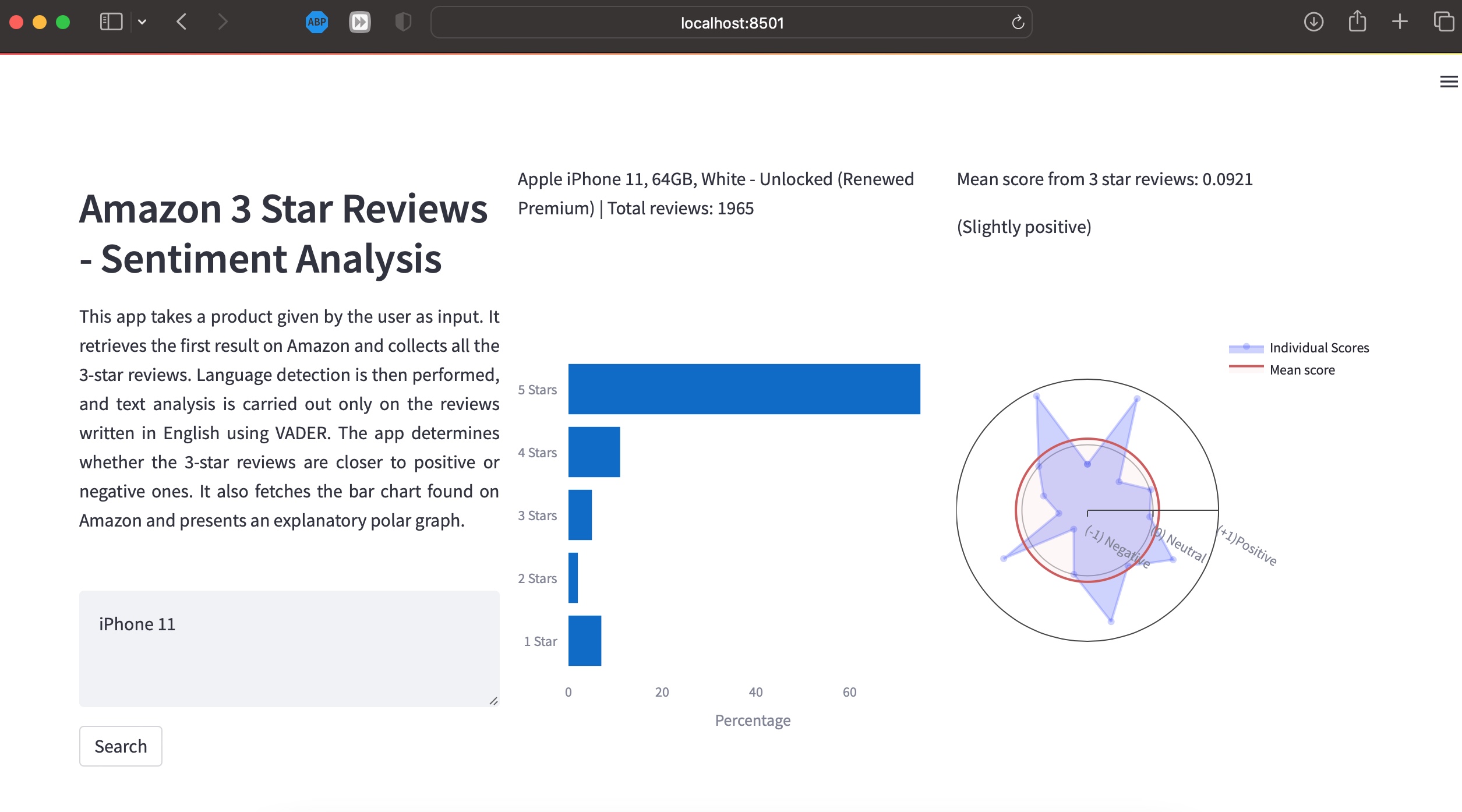Screen dimensions: 1462x812
Task: Open the content blocker shield extension
Action: (402, 22)
